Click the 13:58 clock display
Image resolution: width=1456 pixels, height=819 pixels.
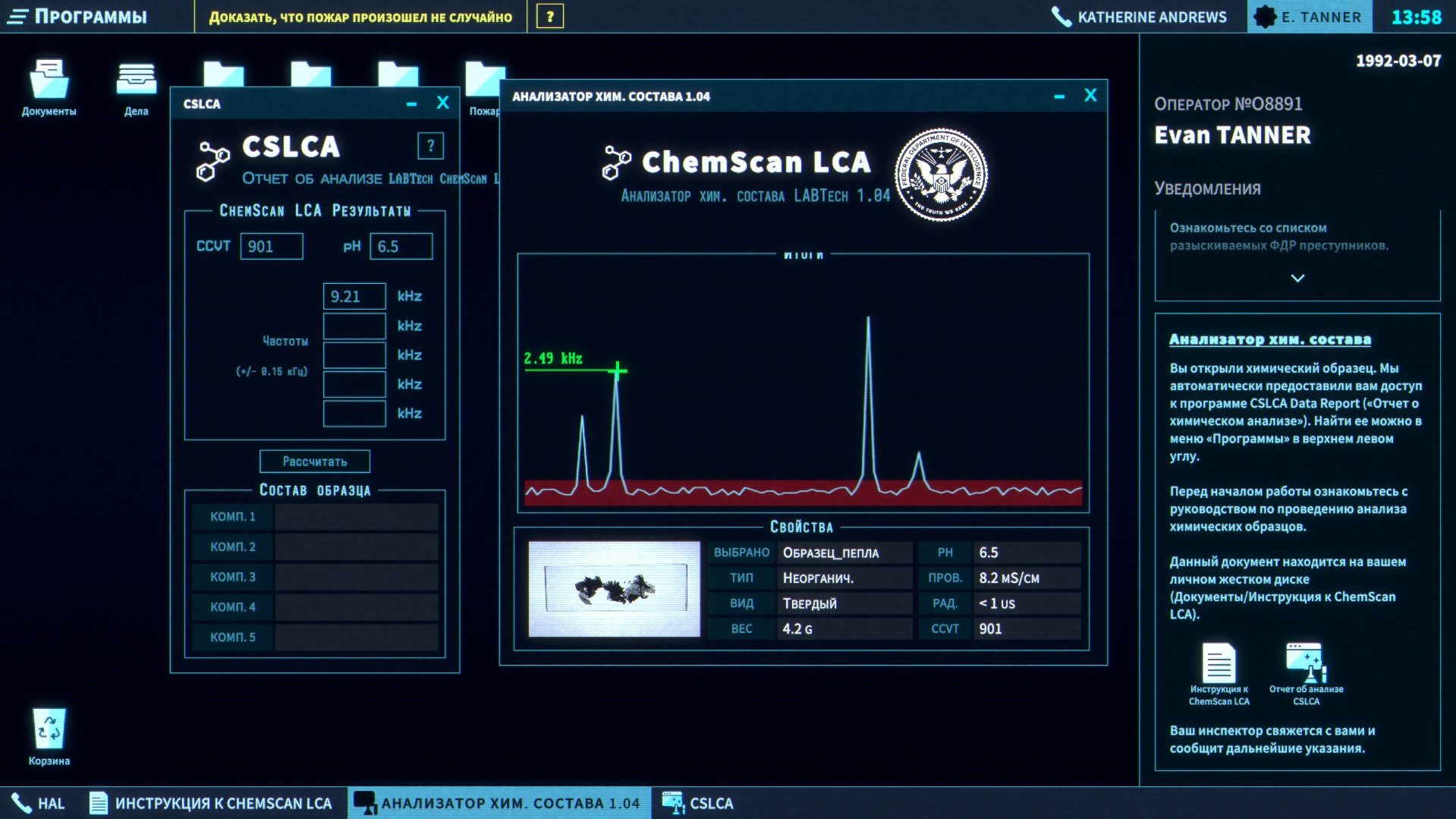[1416, 17]
